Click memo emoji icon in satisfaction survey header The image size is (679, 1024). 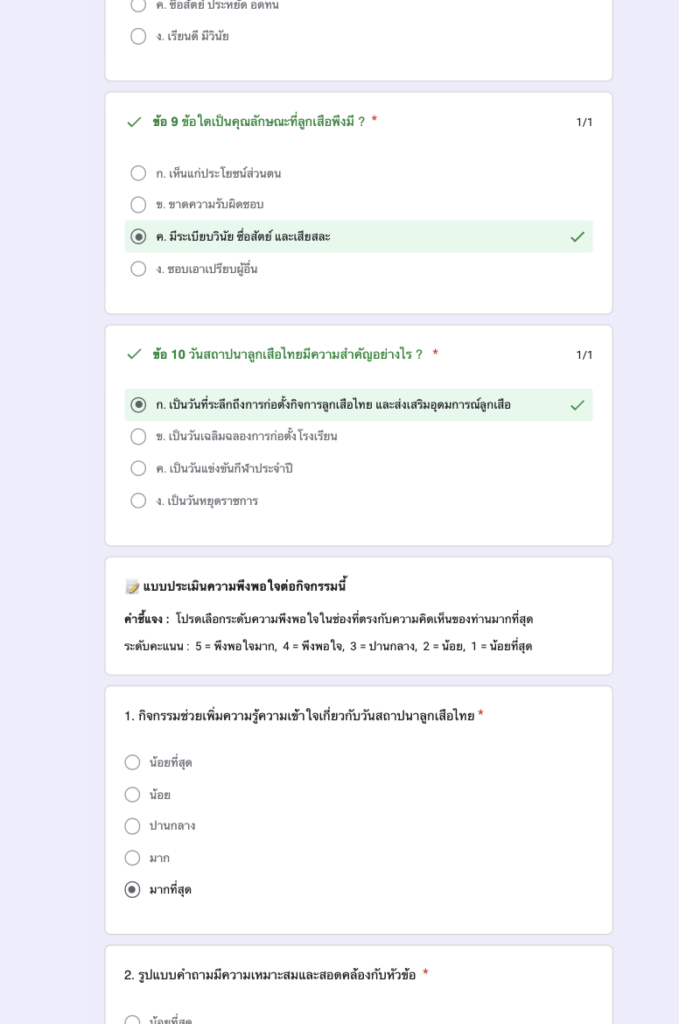(x=132, y=587)
